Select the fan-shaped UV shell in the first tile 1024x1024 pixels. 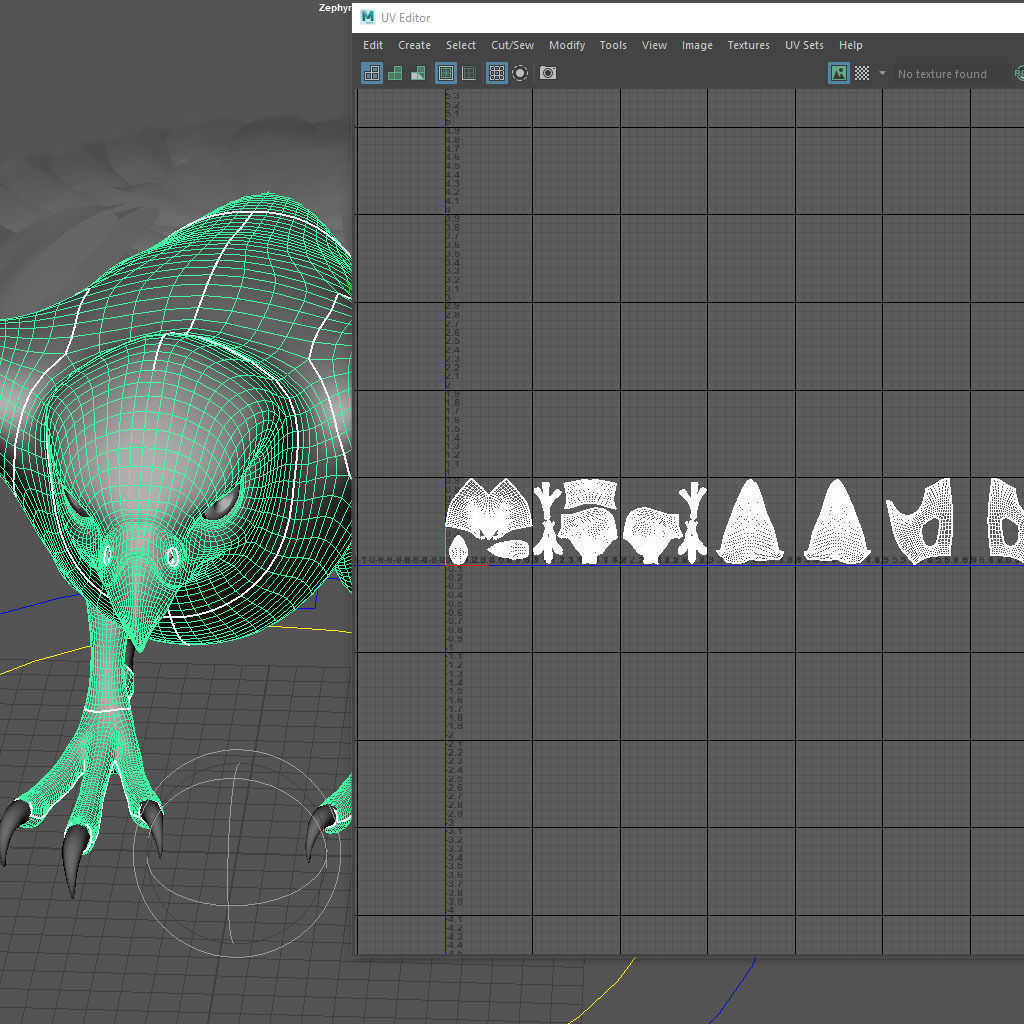tap(488, 508)
